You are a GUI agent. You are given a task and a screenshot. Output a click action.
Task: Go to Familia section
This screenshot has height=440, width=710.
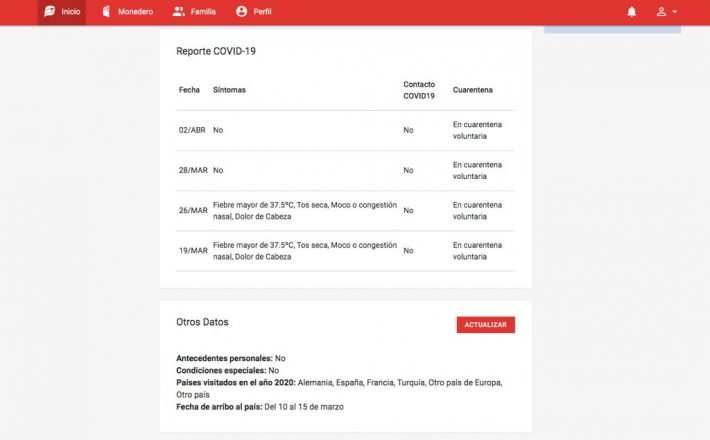194,12
